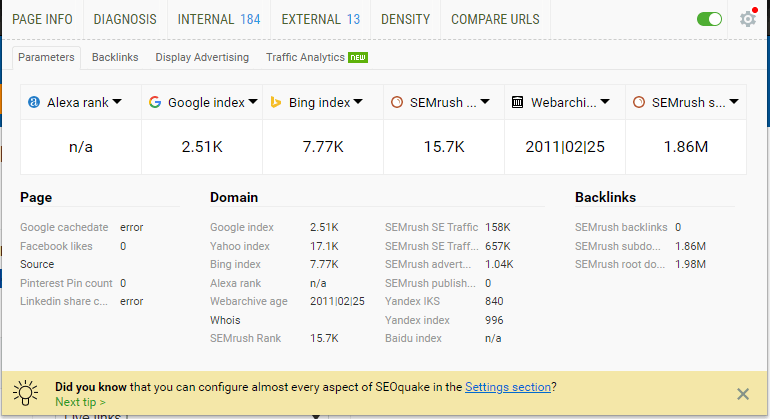Click the 15.7K SEMrush cell
Image resolution: width=770 pixels, height=419 pixels.
[444, 147]
